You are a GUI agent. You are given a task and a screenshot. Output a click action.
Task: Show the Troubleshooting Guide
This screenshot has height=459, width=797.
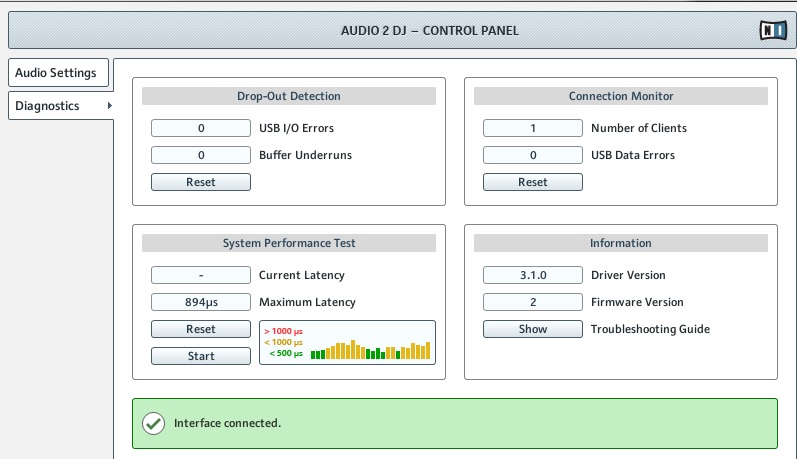pyautogui.click(x=532, y=329)
